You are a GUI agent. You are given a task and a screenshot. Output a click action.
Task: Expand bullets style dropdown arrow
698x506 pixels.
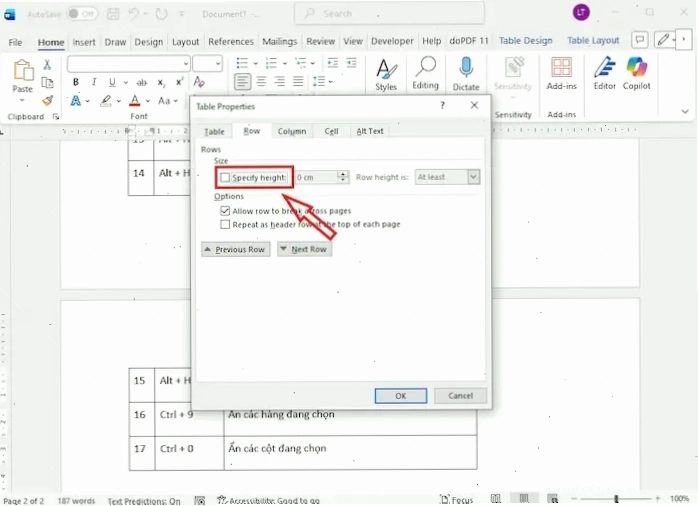pos(255,64)
